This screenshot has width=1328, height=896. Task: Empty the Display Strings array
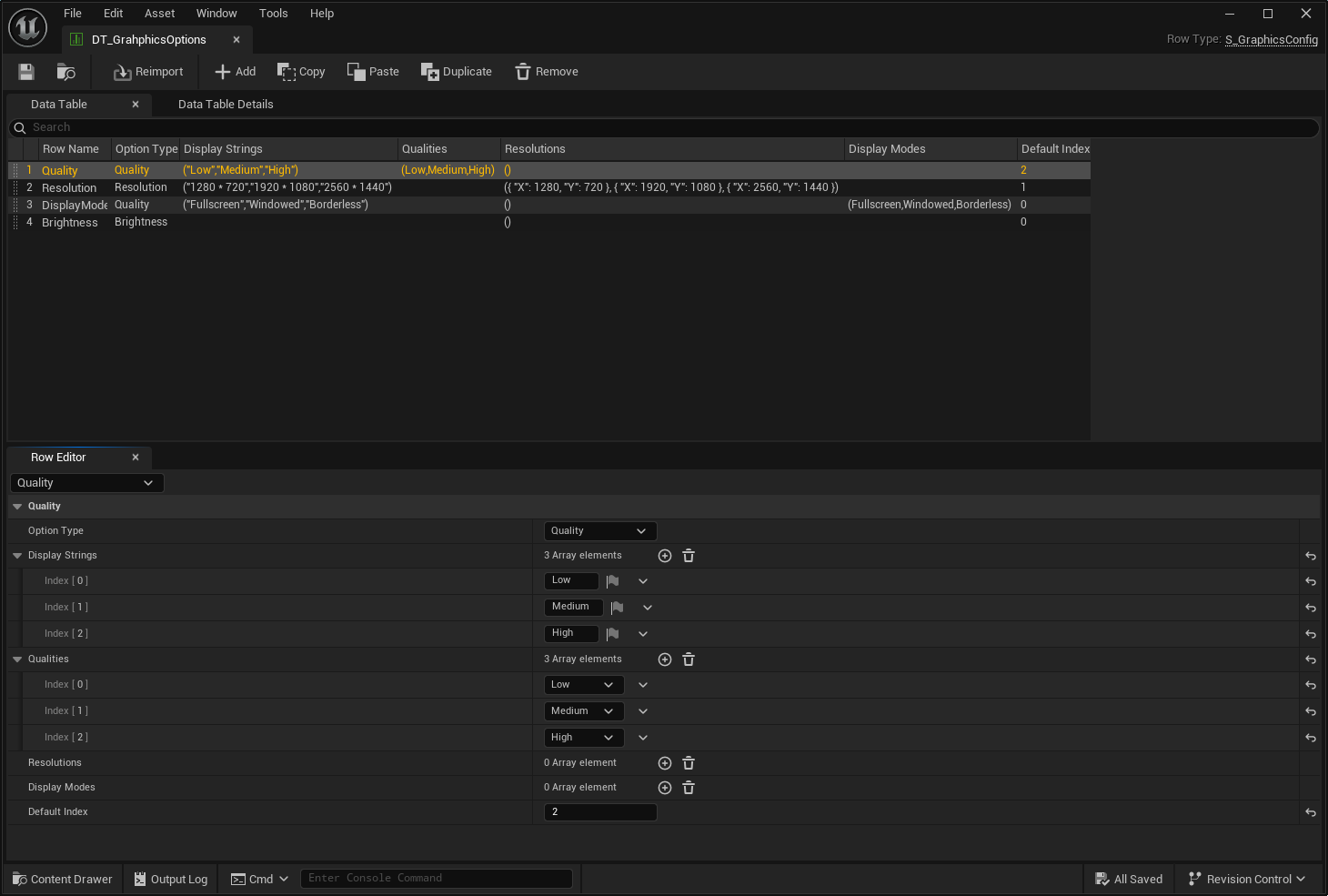(x=689, y=556)
